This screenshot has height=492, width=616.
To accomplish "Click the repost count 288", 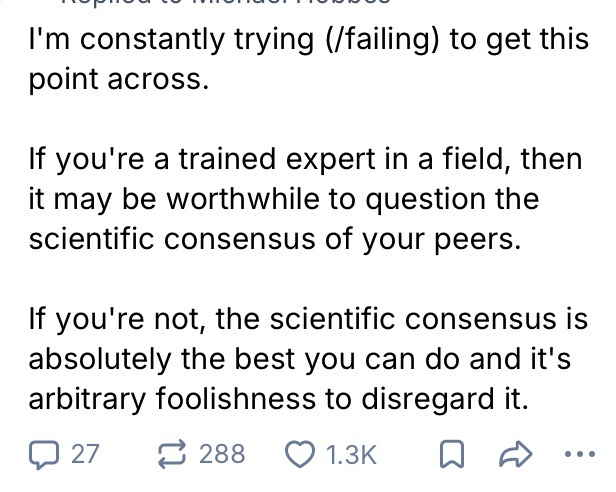I will pyautogui.click(x=221, y=453).
